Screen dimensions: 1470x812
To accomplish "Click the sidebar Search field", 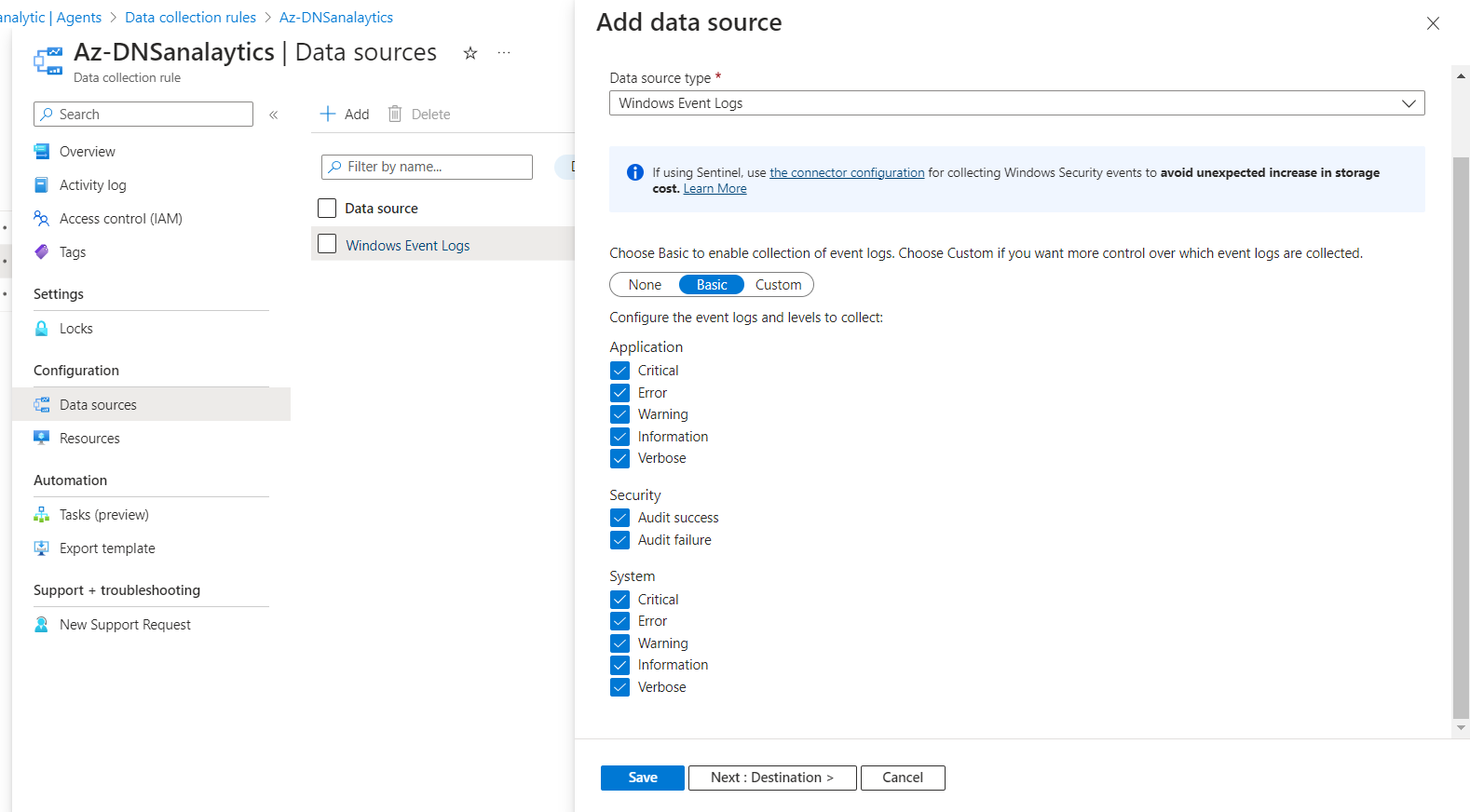I will pyautogui.click(x=143, y=115).
